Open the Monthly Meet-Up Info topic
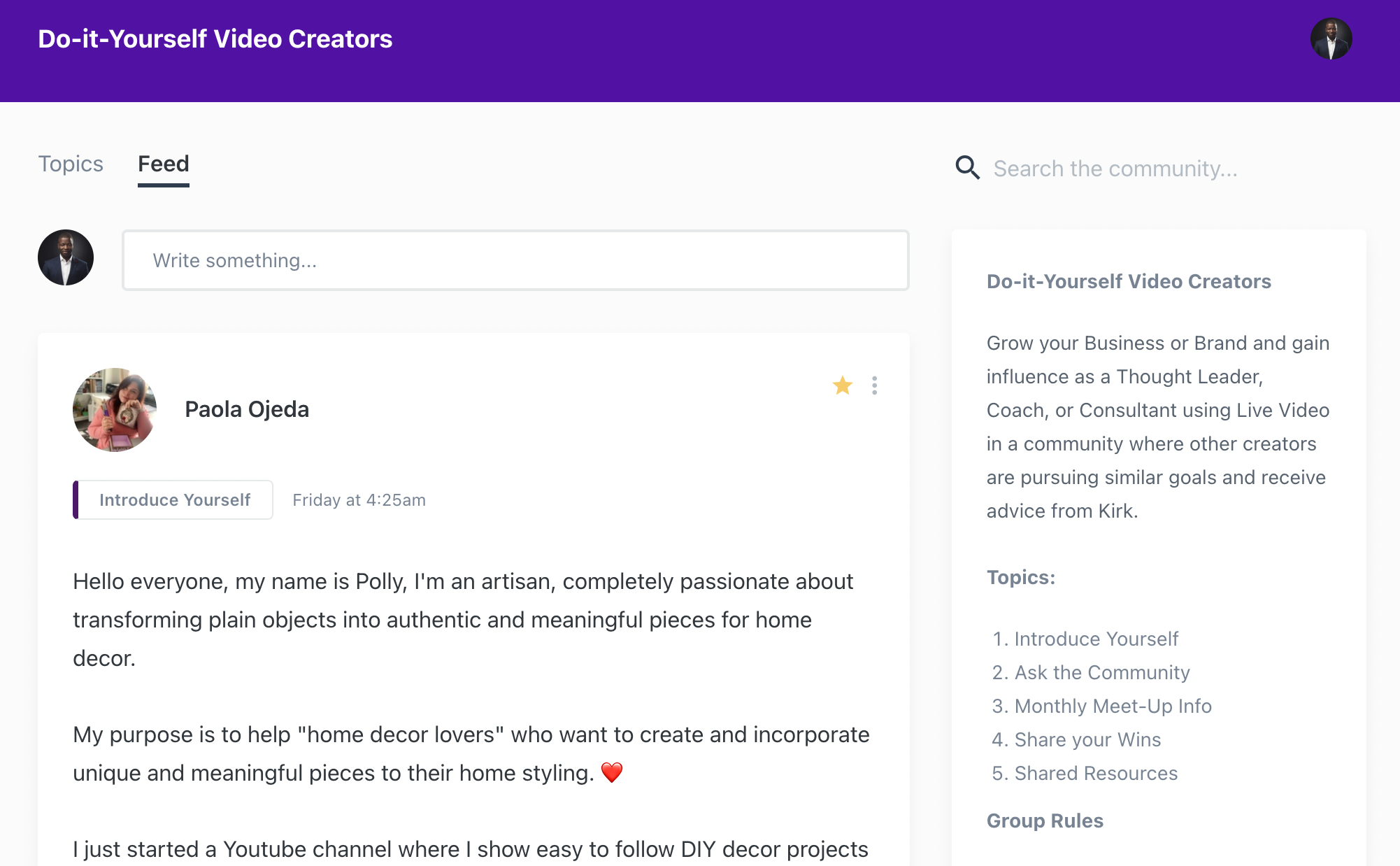1400x866 pixels. [1113, 706]
